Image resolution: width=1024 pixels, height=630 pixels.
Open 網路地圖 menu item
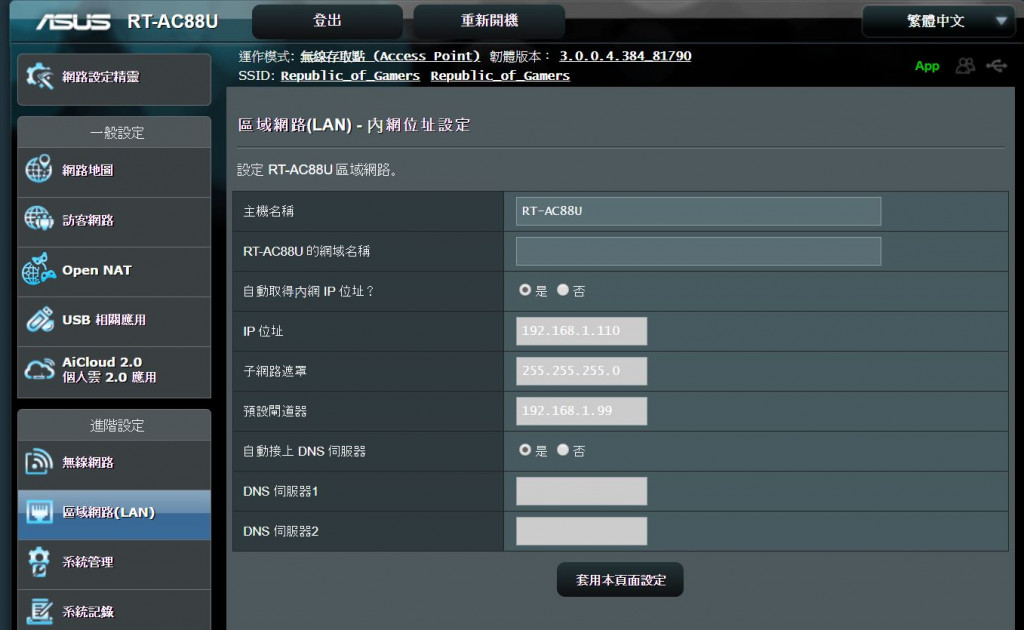[x=114, y=170]
